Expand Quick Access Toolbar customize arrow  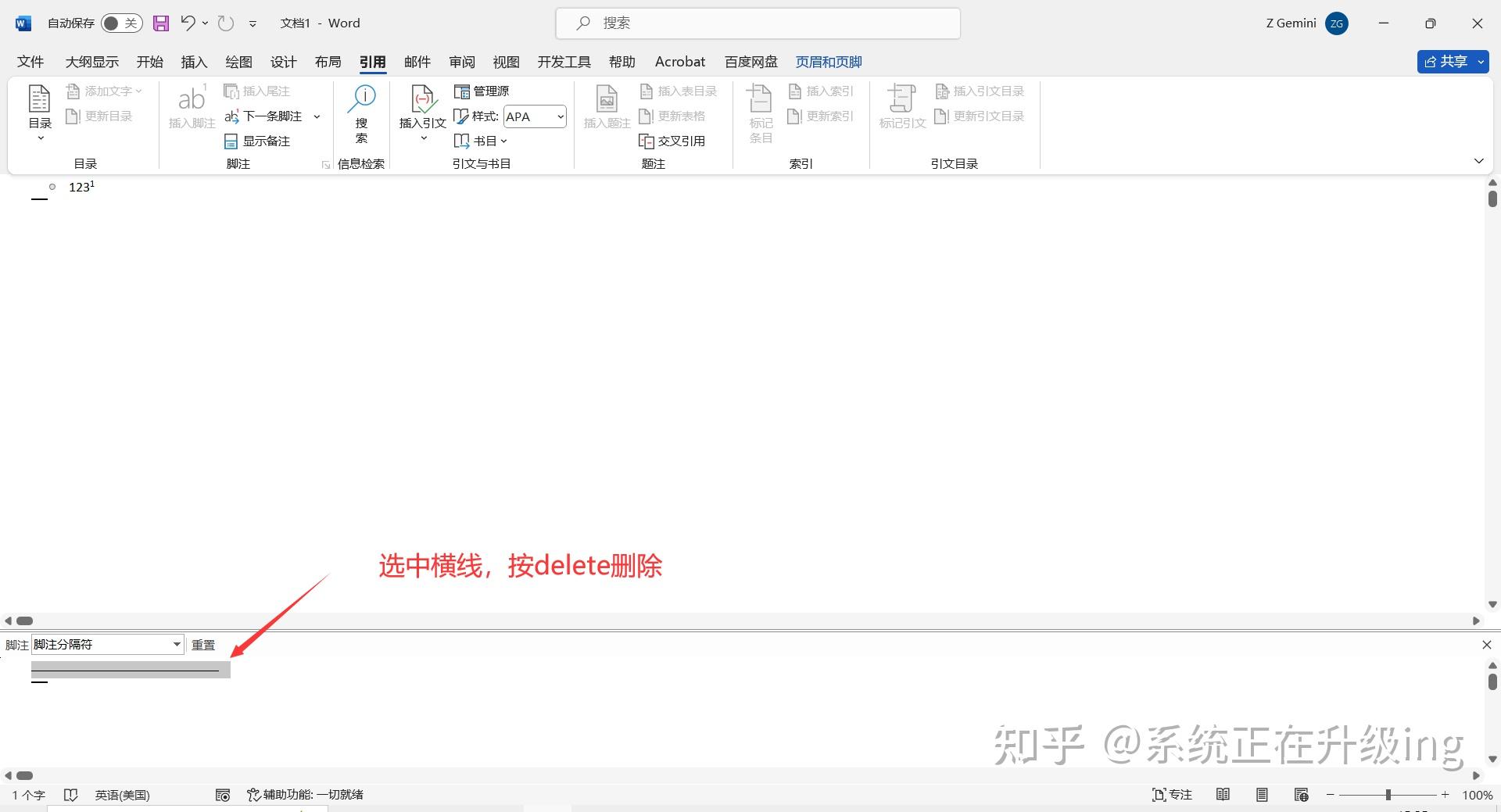tap(253, 23)
